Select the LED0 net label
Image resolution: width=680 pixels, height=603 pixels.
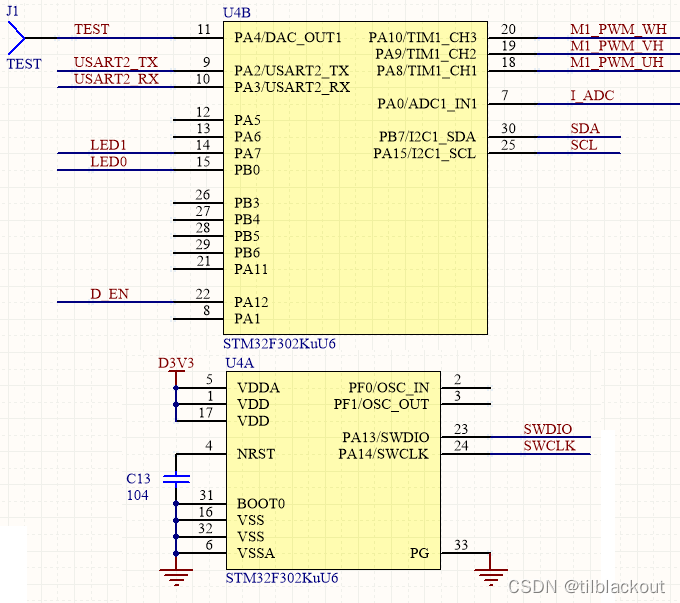tap(108, 162)
